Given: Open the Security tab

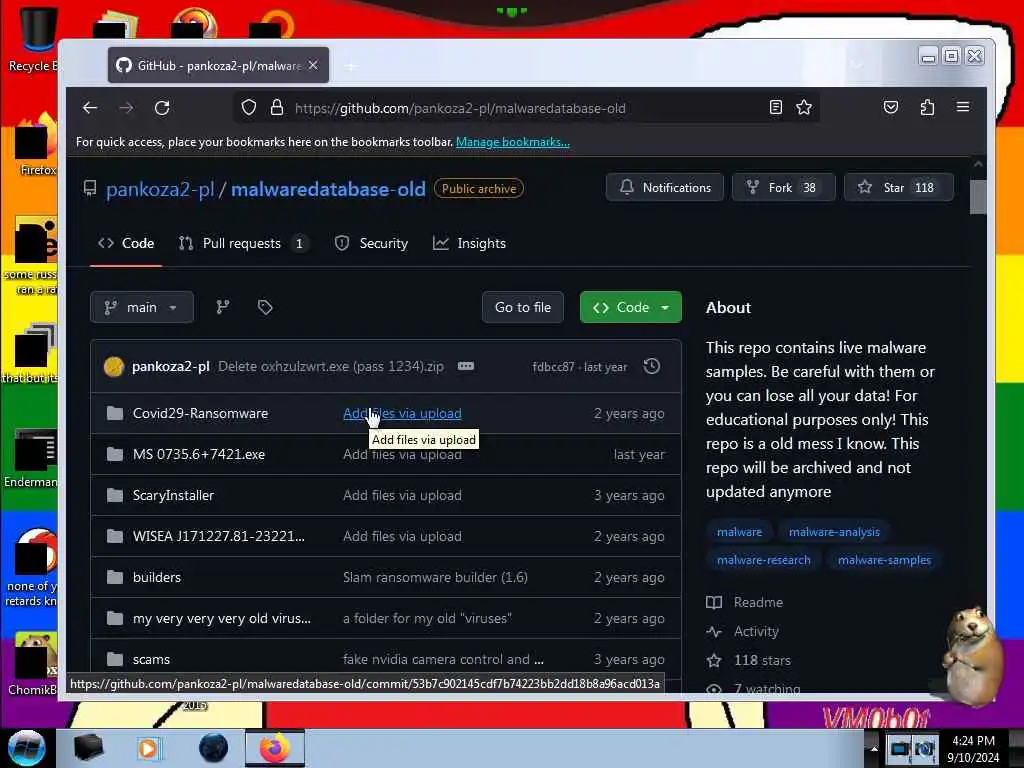Looking at the screenshot, I should tap(371, 244).
